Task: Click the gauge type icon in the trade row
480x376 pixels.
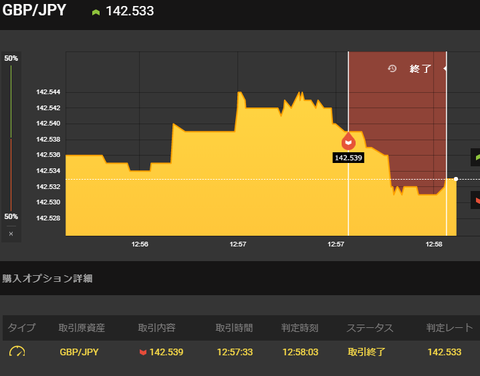Action: pyautogui.click(x=17, y=352)
